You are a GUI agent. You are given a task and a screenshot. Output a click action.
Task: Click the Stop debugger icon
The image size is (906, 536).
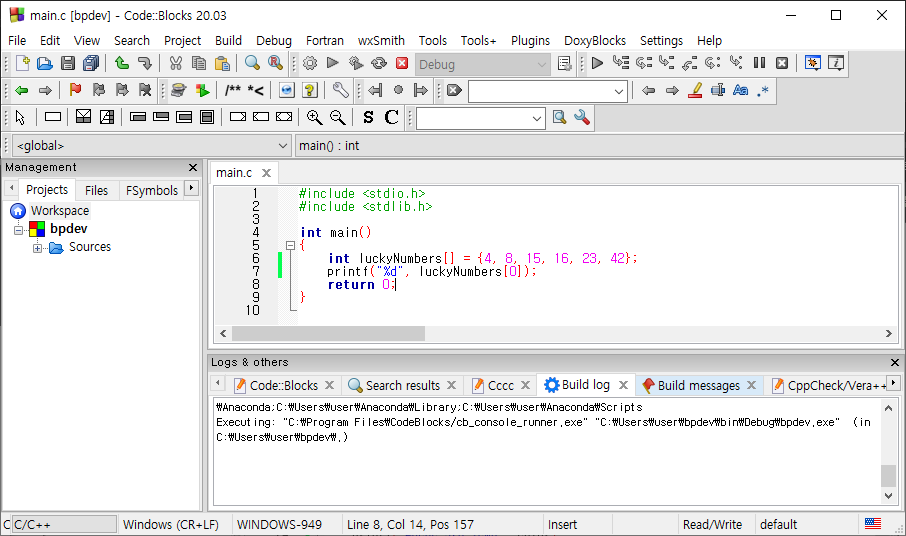(x=782, y=63)
